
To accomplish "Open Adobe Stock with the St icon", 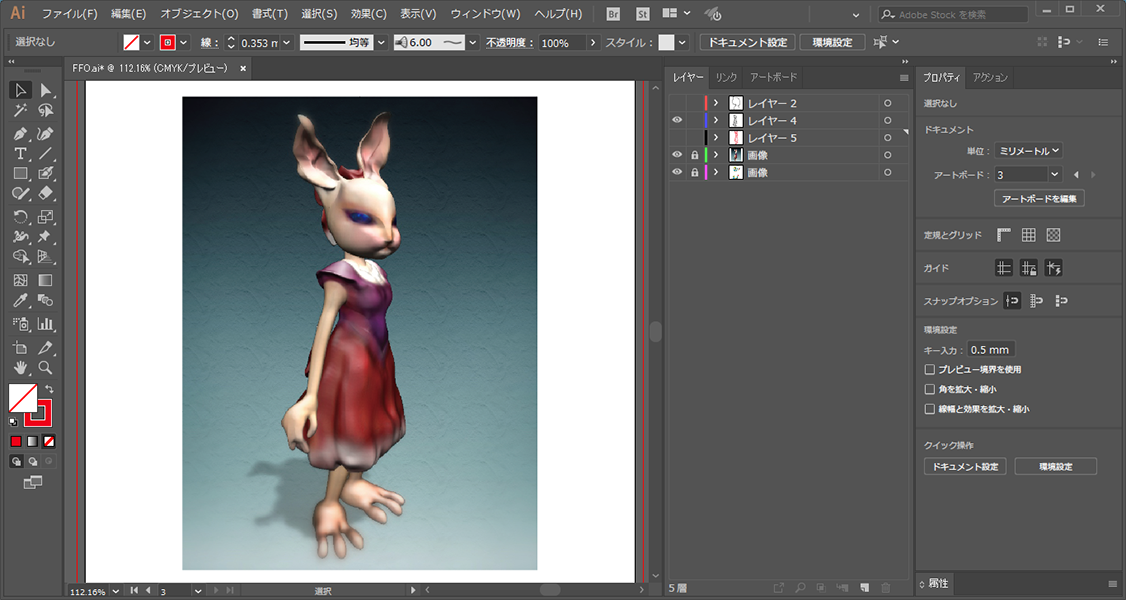I will pos(643,14).
